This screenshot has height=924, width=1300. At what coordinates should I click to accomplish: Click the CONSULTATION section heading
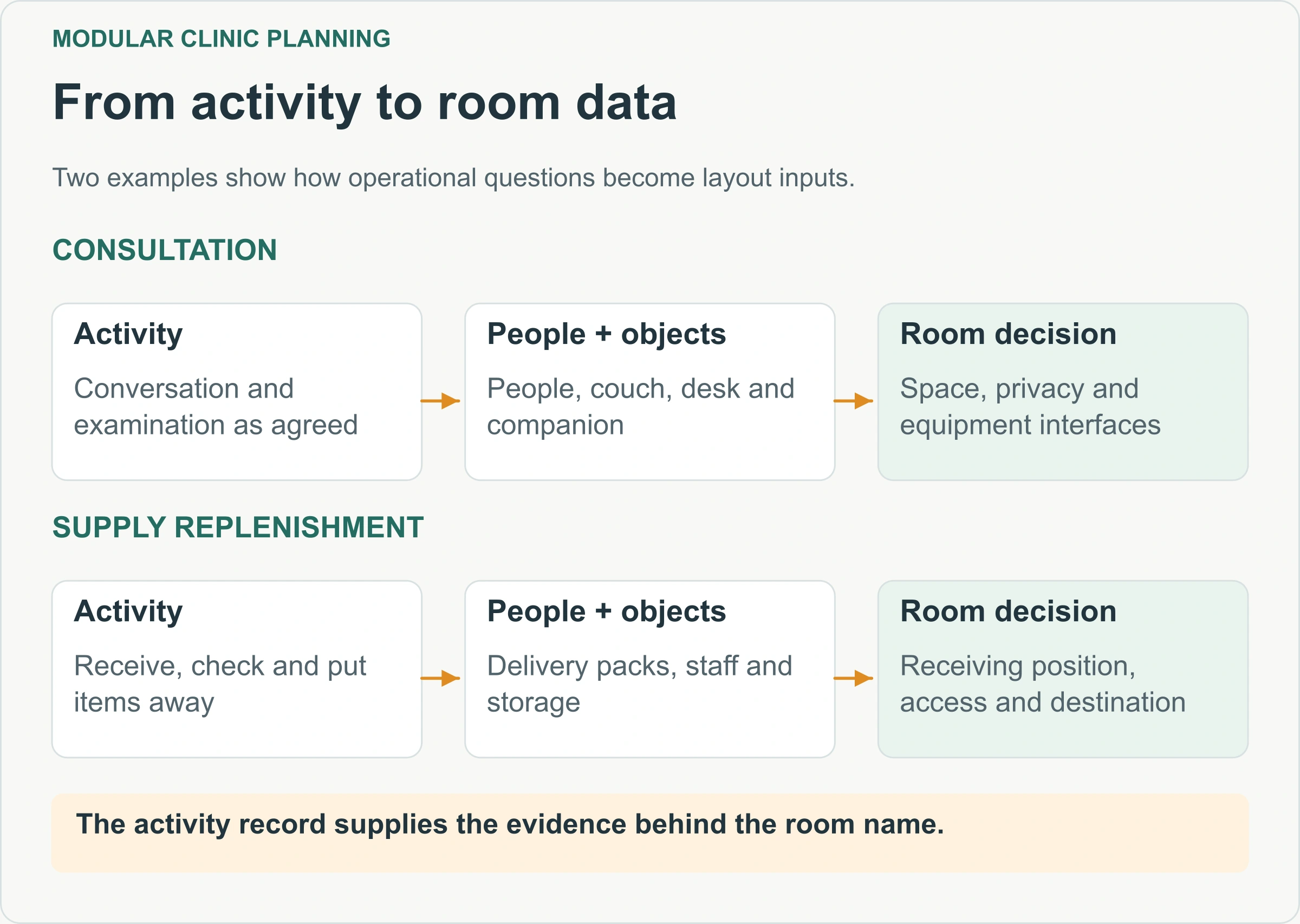pos(165,250)
